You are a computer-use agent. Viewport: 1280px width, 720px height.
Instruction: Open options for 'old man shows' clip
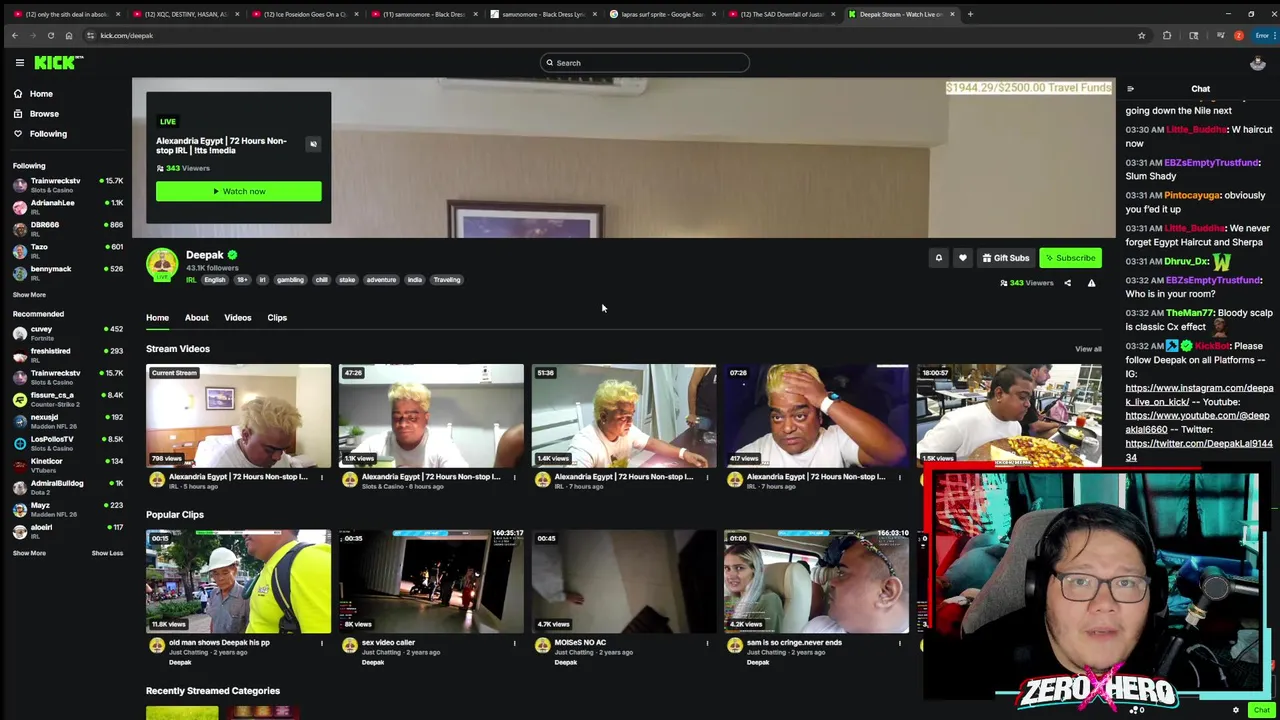[322, 643]
